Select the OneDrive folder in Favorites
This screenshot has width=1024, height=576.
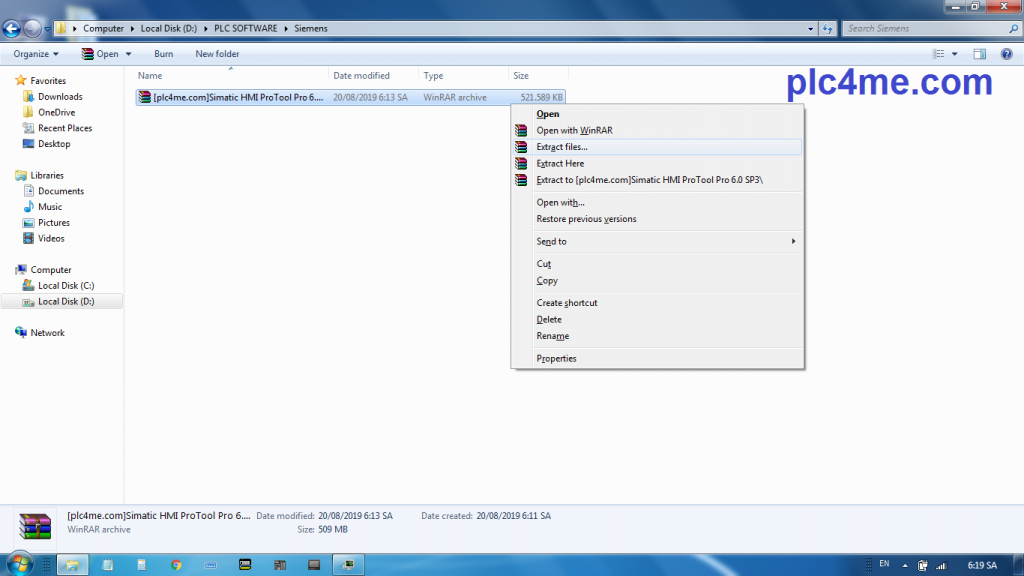click(55, 112)
